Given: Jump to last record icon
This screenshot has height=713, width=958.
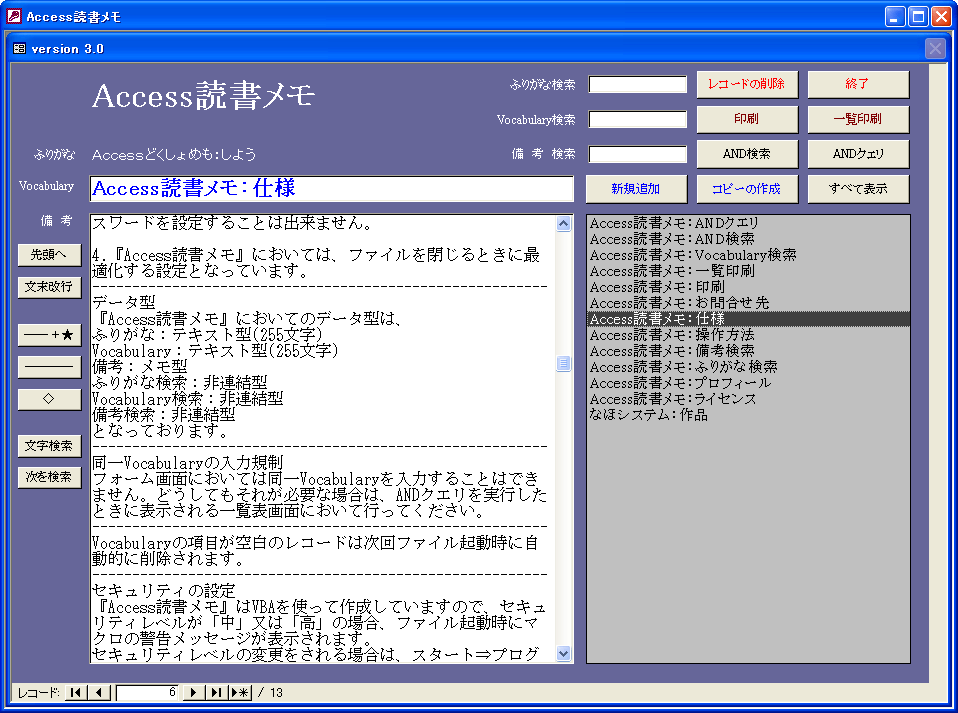Looking at the screenshot, I should [x=216, y=692].
